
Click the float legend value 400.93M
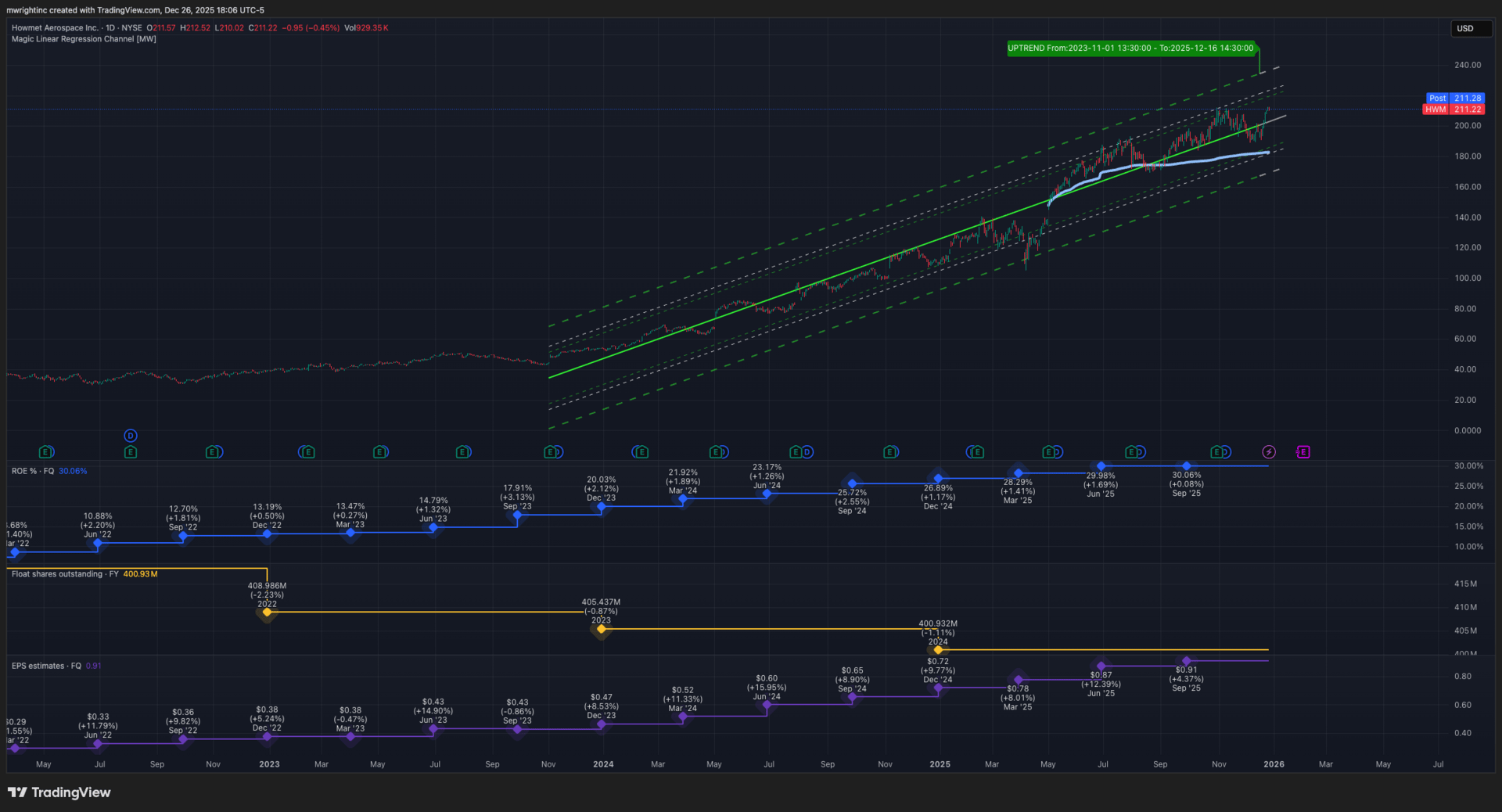(140, 574)
